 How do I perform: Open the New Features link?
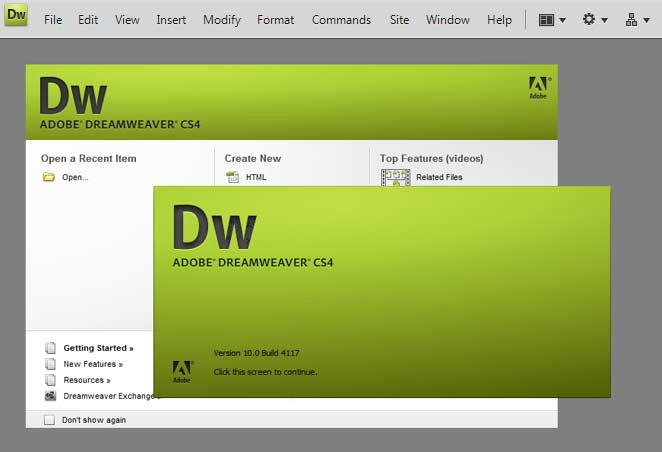(93, 364)
